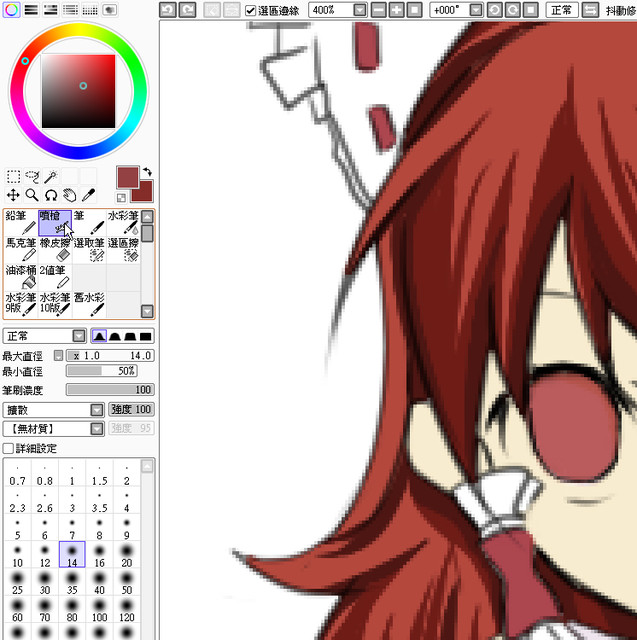Select the magic wand tool
The height and width of the screenshot is (640, 637).
tap(51, 177)
